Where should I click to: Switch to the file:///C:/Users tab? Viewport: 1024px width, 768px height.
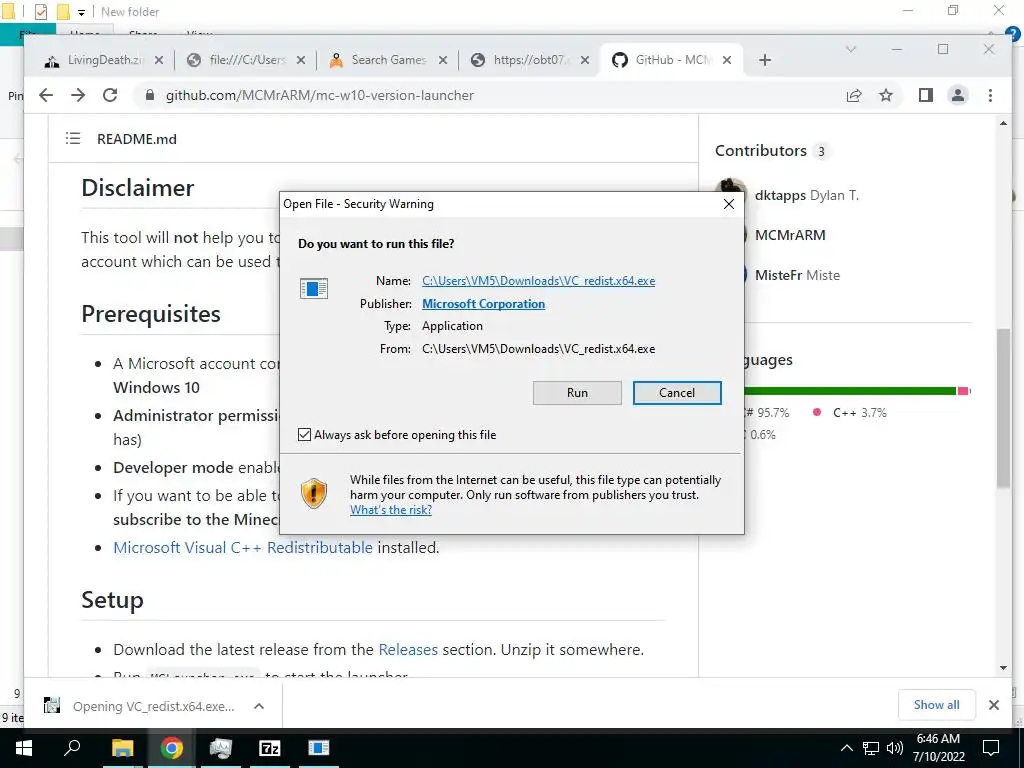(248, 60)
